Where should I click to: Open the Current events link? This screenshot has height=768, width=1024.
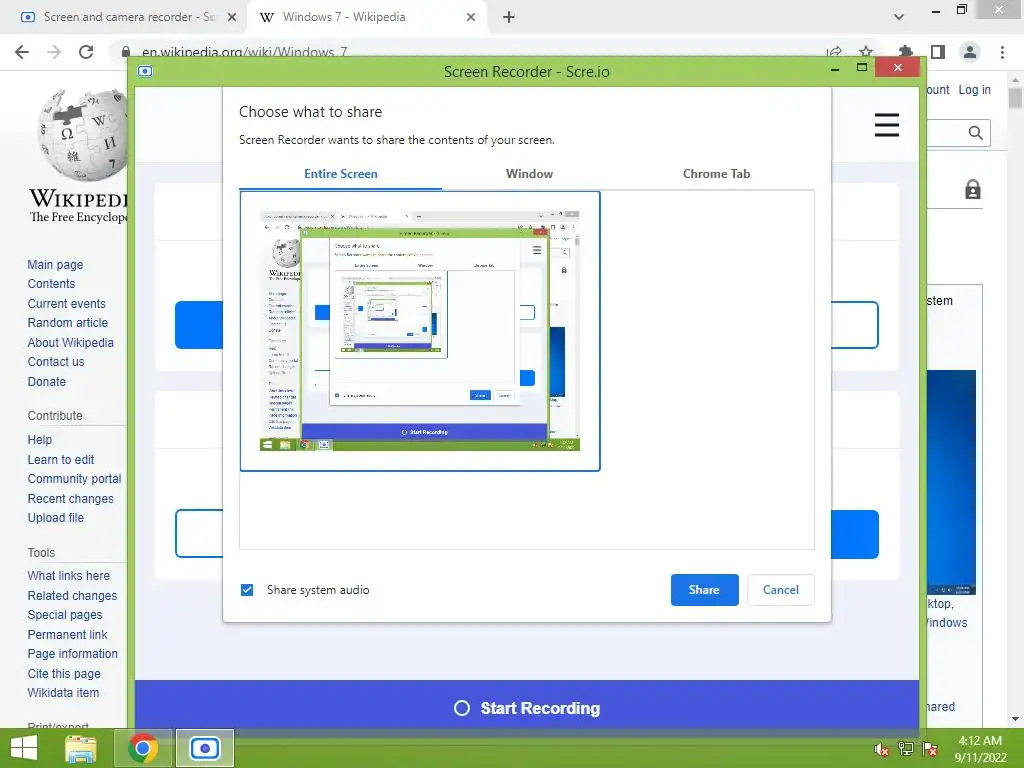click(x=66, y=304)
